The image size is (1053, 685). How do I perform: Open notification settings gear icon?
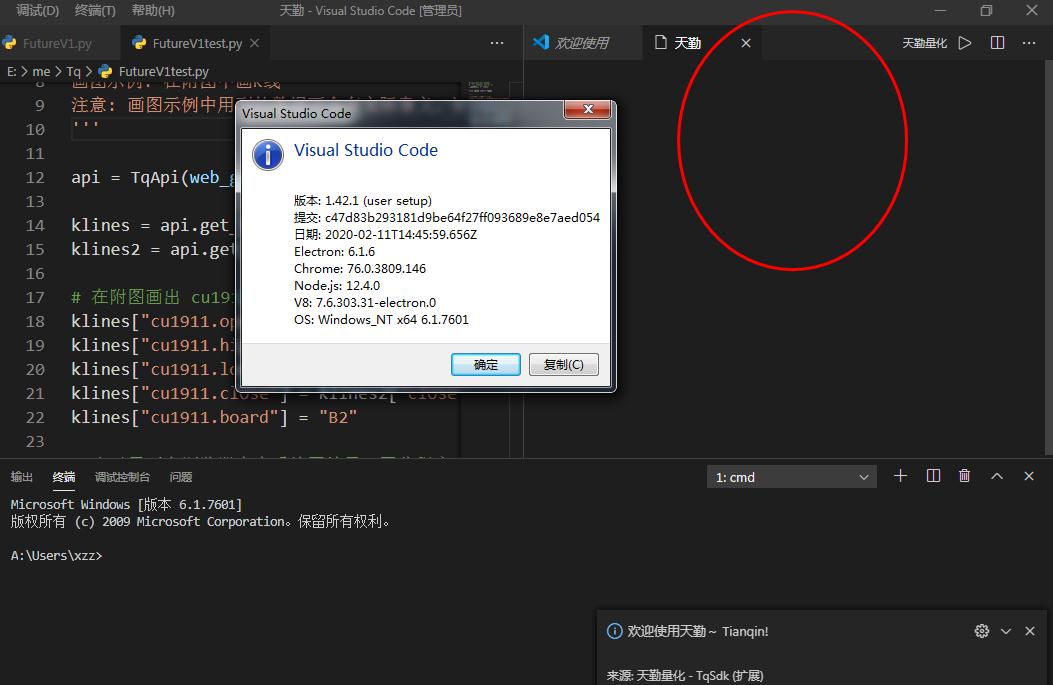[x=982, y=631]
